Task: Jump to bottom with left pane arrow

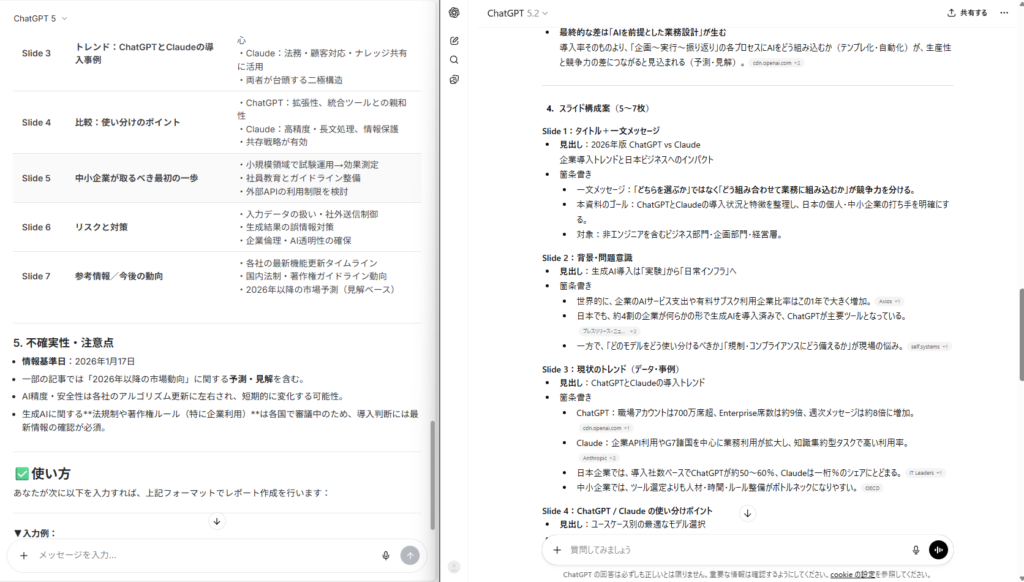Action: coord(217,522)
